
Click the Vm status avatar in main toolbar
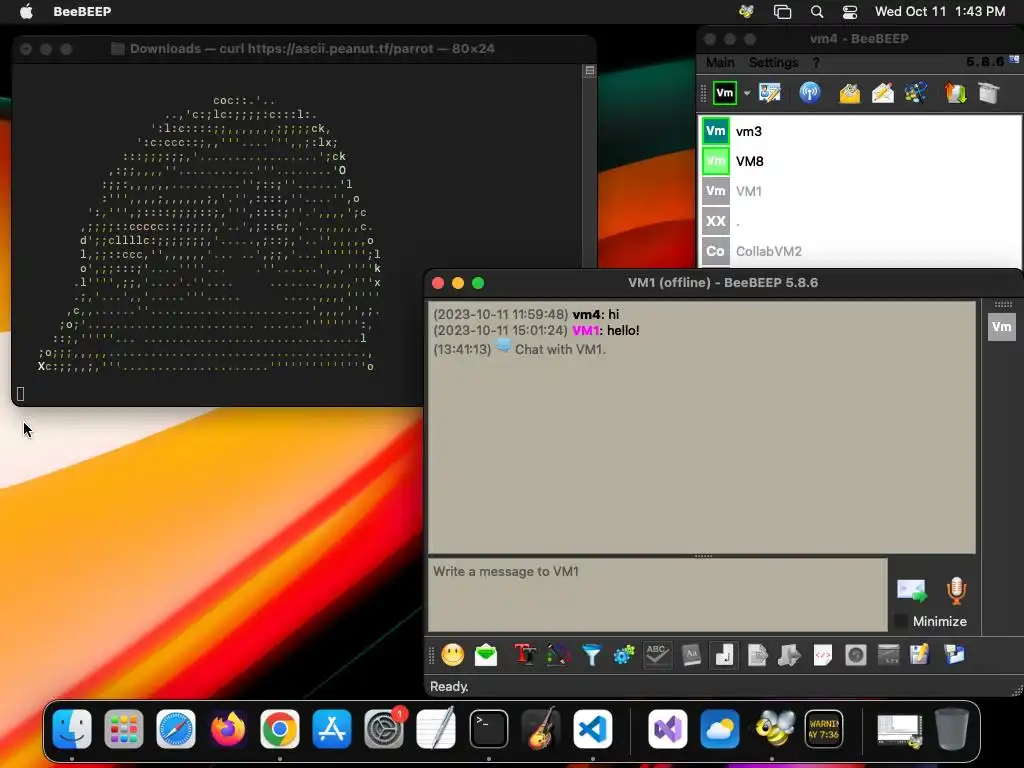[725, 93]
